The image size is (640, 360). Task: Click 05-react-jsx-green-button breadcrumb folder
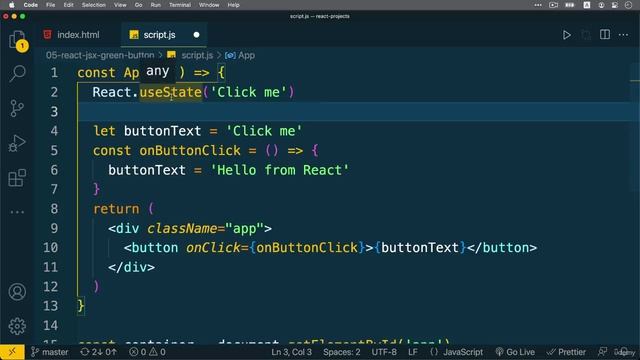100,55
